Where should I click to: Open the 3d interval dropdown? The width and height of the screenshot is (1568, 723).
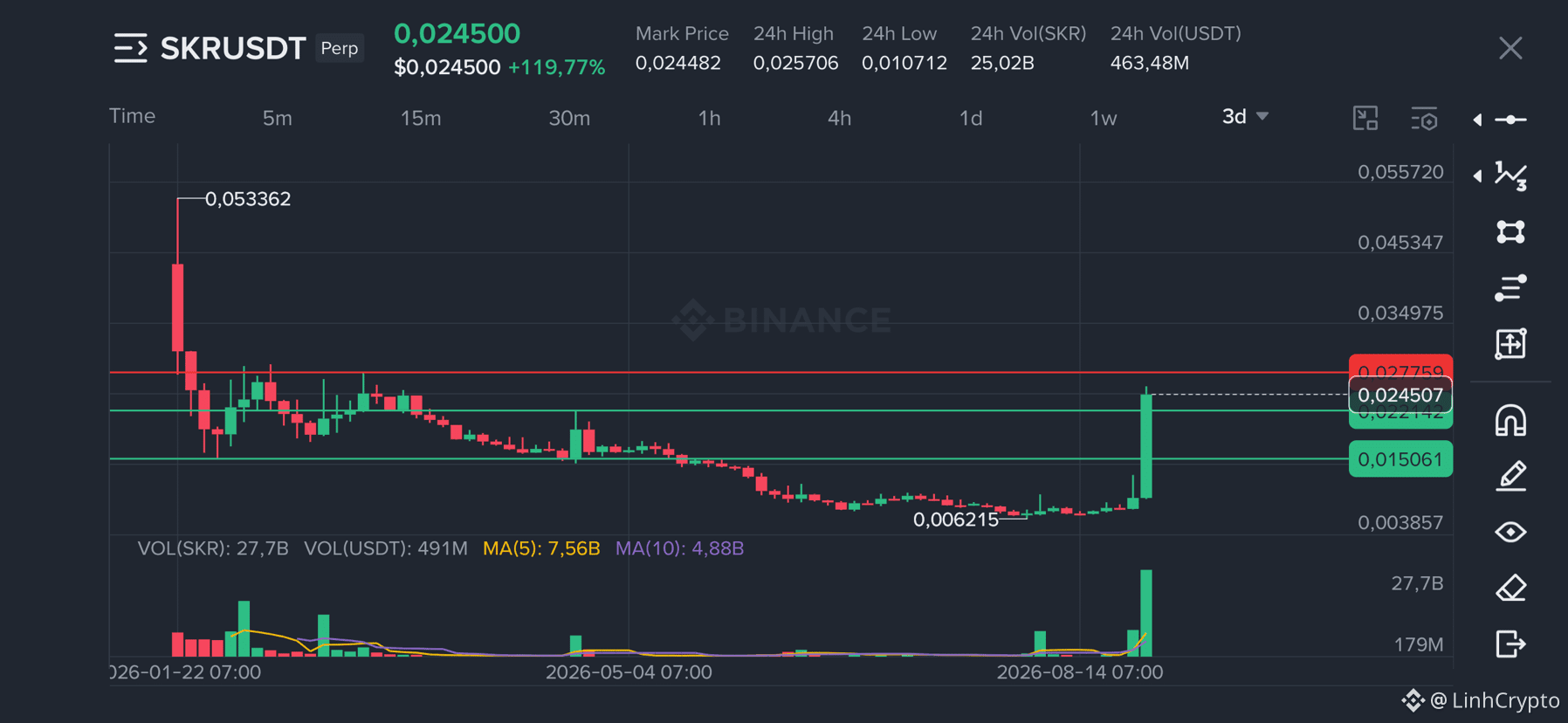[x=1245, y=116]
